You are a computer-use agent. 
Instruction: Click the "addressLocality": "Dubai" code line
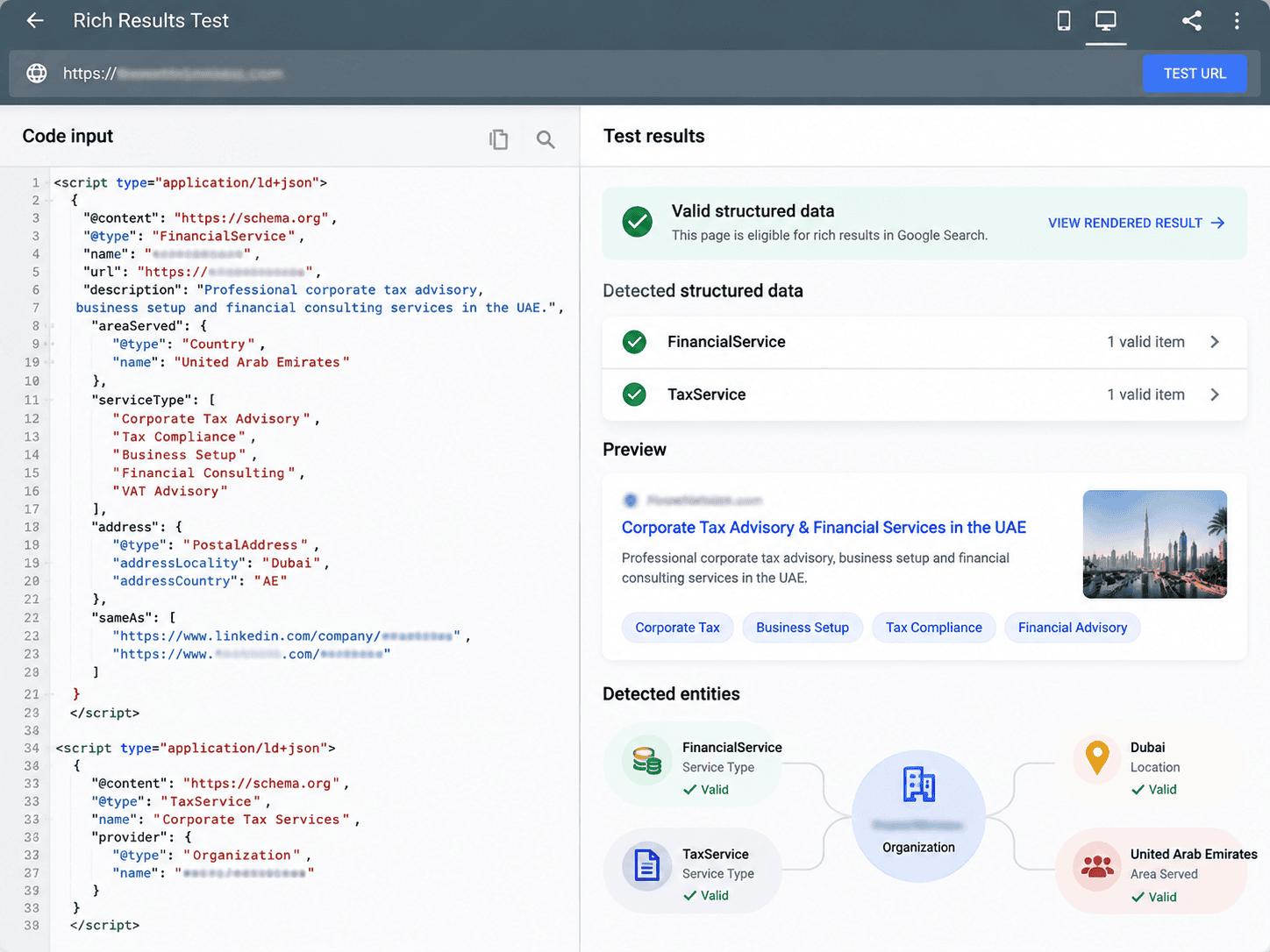(x=220, y=563)
